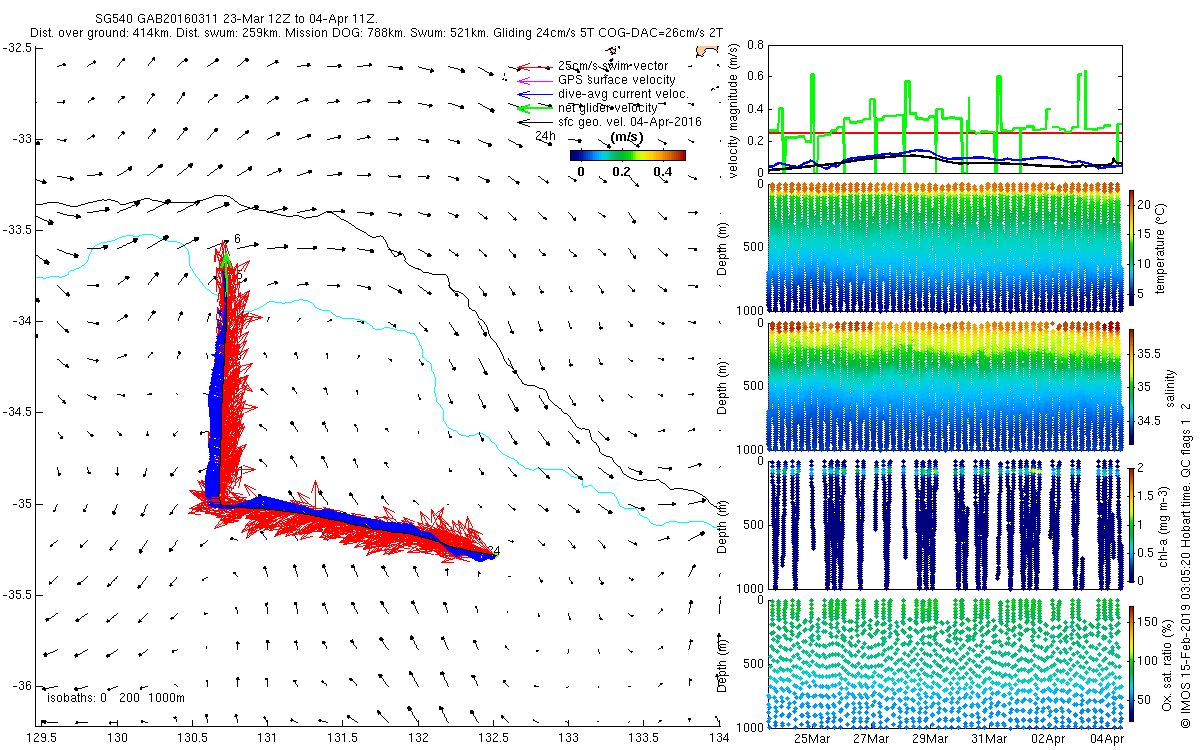Screen dimensions: 1200x750
Task: Click the 'isobaths: 0 200 1000m' note
Action: tap(116, 698)
